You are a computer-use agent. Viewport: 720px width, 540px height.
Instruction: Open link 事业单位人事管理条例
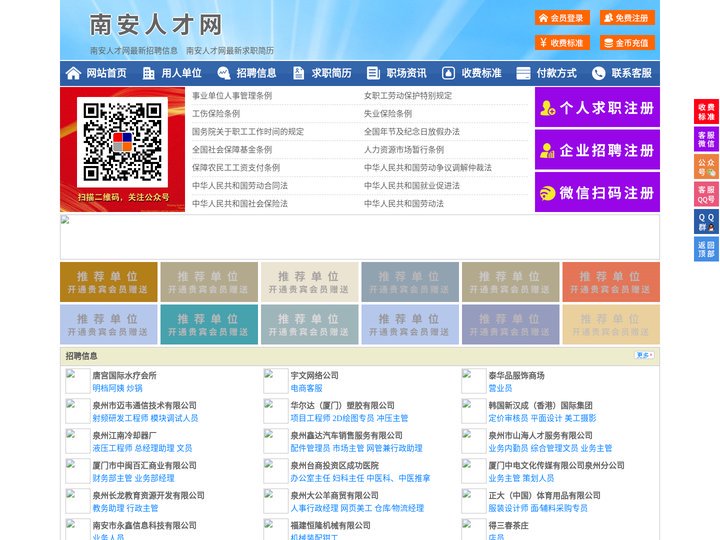232,96
